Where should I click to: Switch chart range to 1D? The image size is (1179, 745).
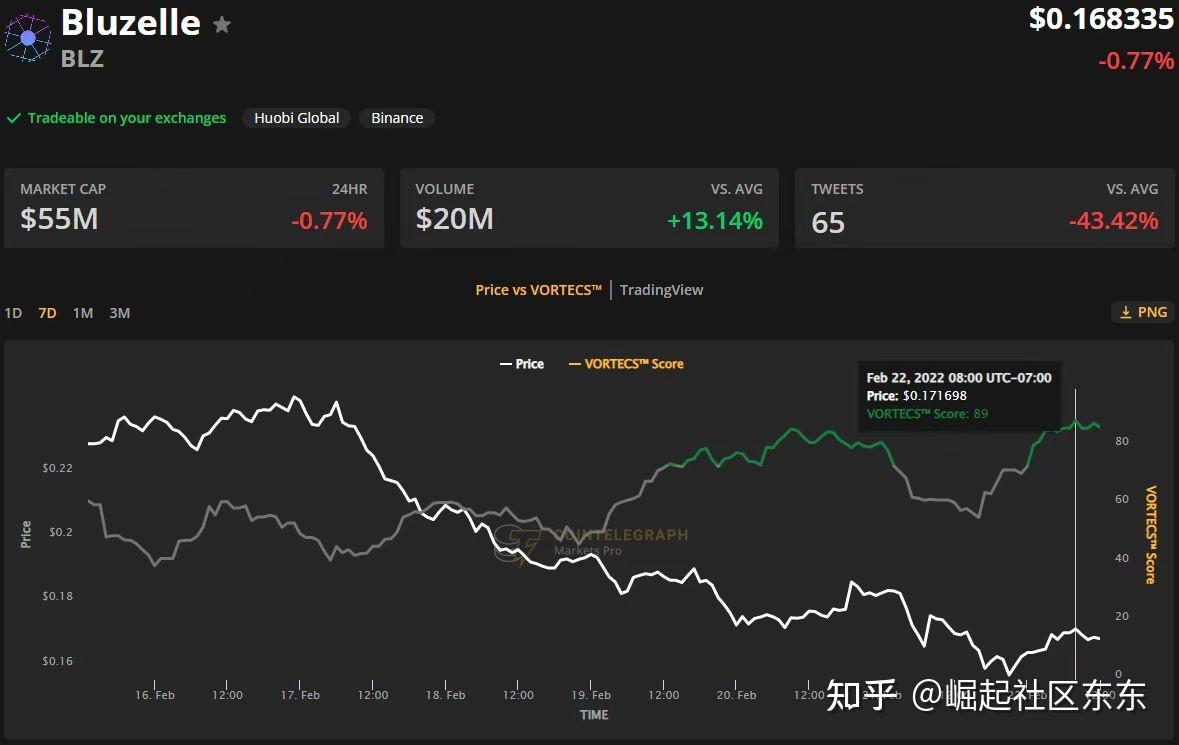[14, 313]
